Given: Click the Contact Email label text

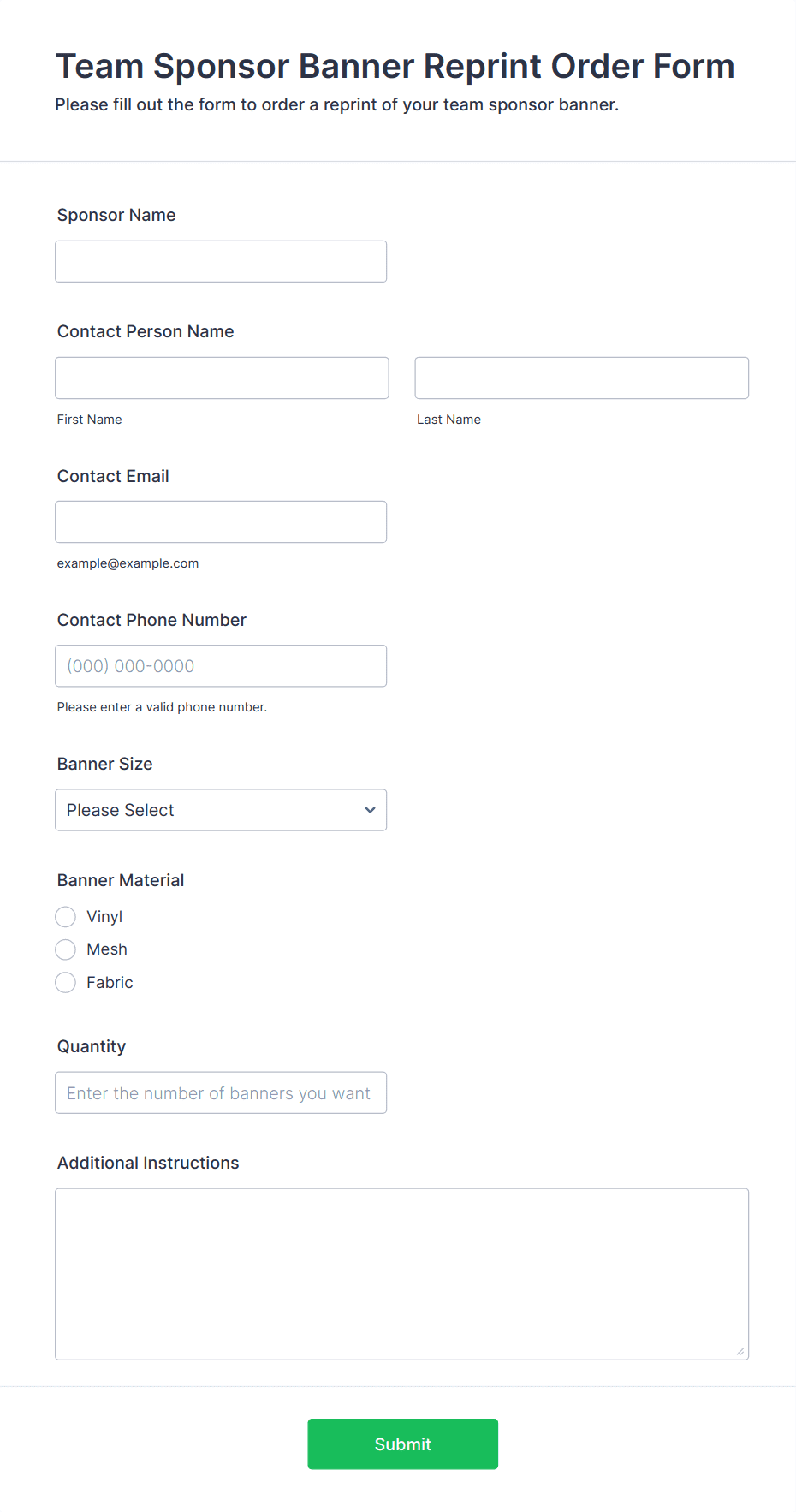Looking at the screenshot, I should (113, 476).
